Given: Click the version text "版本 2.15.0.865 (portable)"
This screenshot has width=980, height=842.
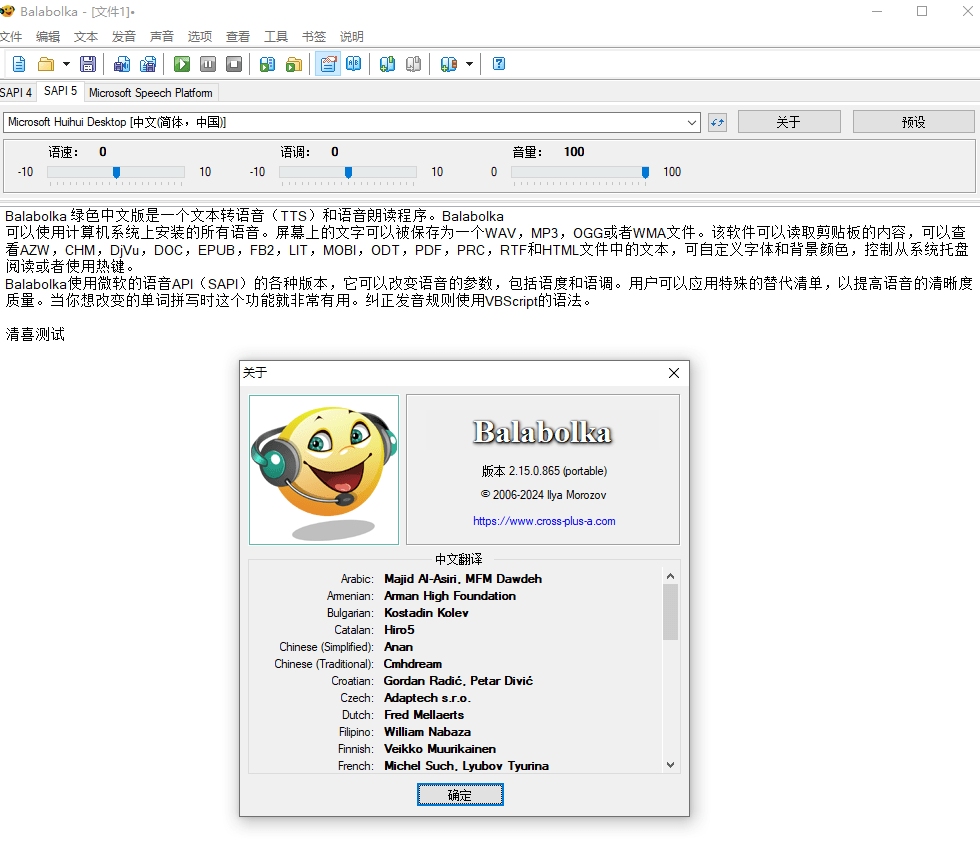Looking at the screenshot, I should coord(544,471).
